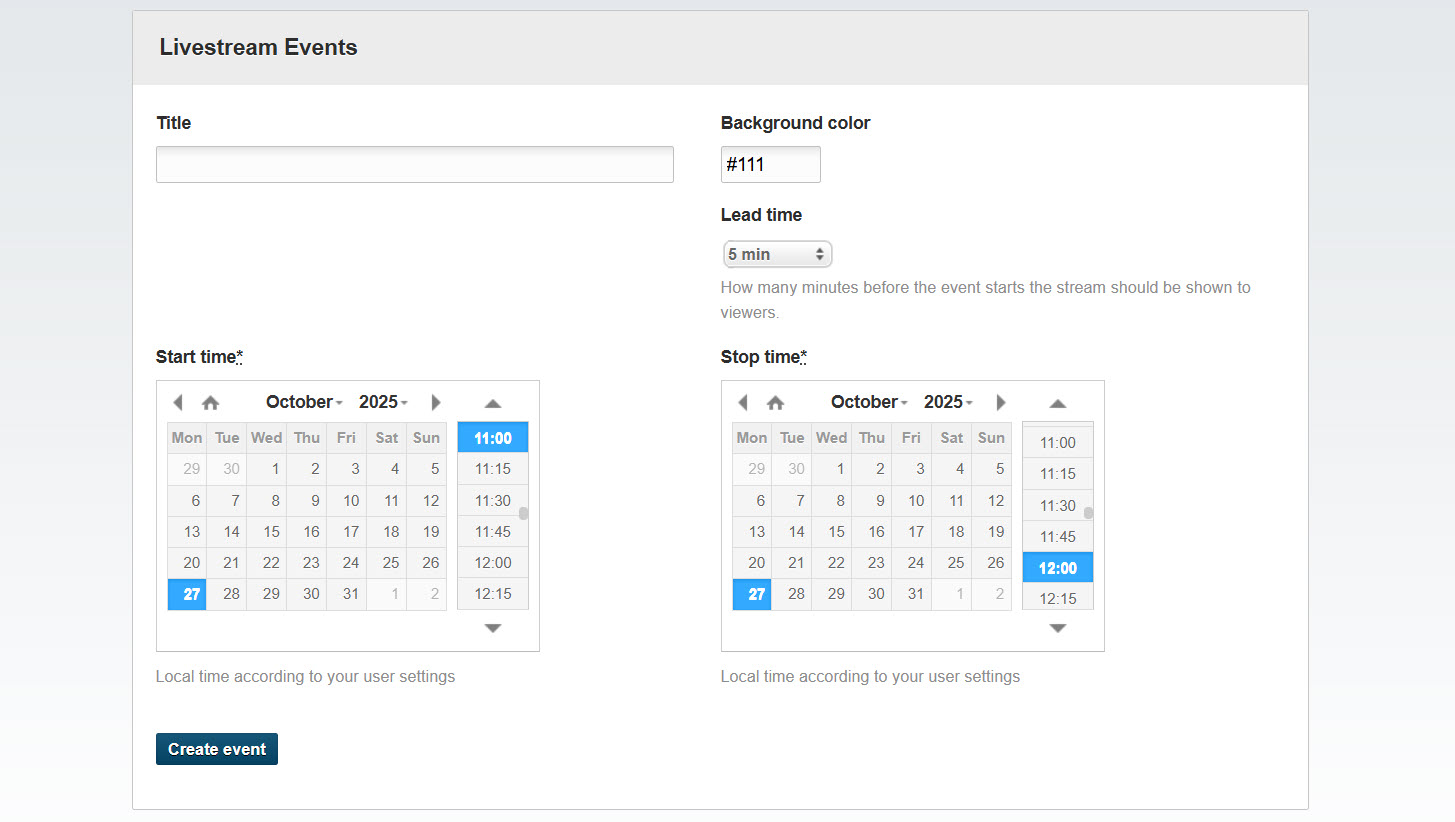Select 11:30 in the Start time list
Screen dimensions: 1455x822
click(x=493, y=500)
